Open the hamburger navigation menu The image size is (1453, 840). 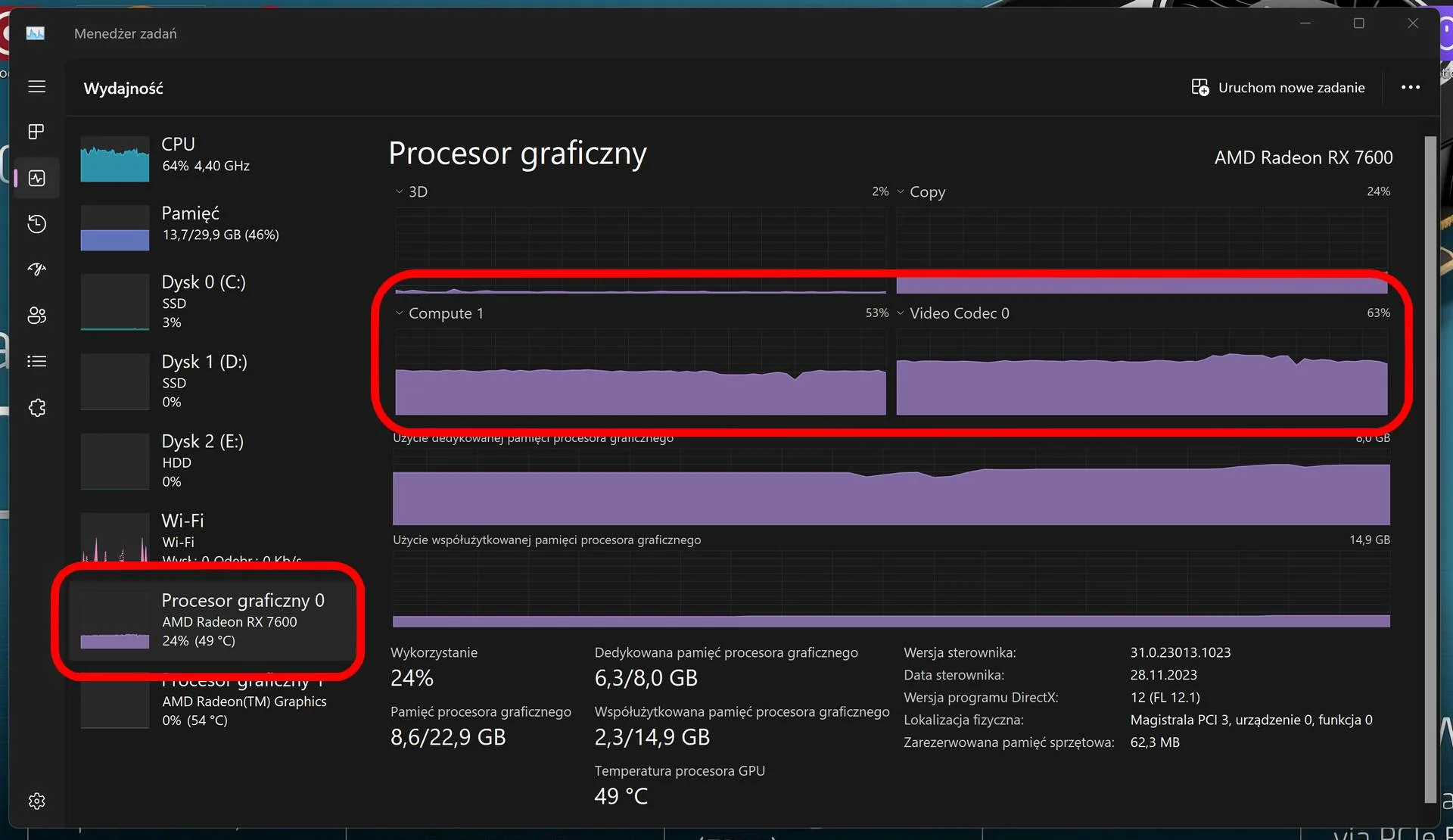(x=36, y=87)
